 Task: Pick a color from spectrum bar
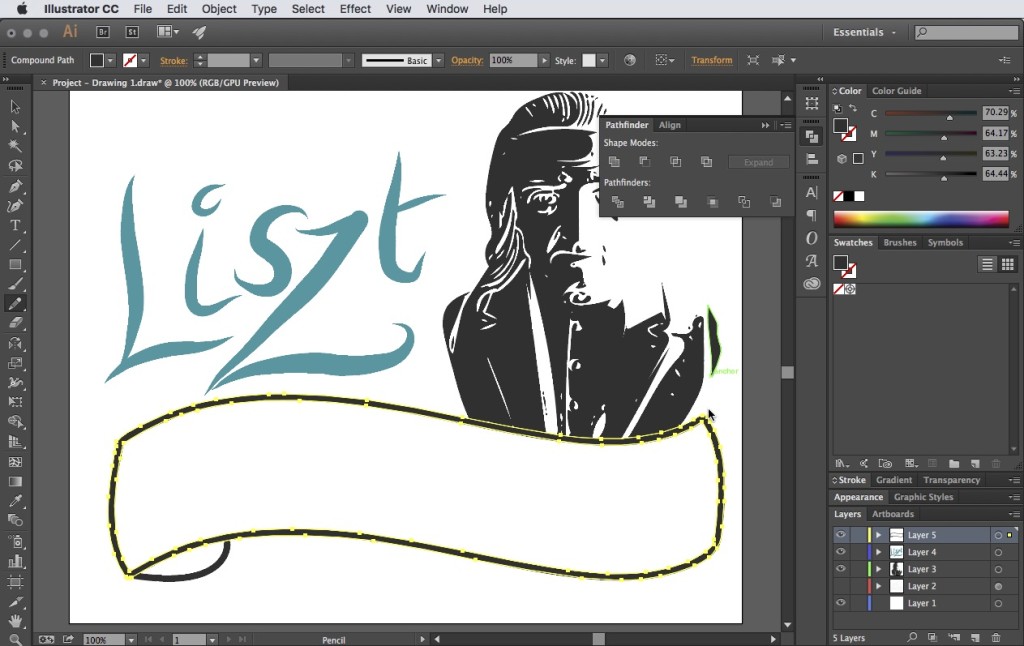(x=921, y=219)
